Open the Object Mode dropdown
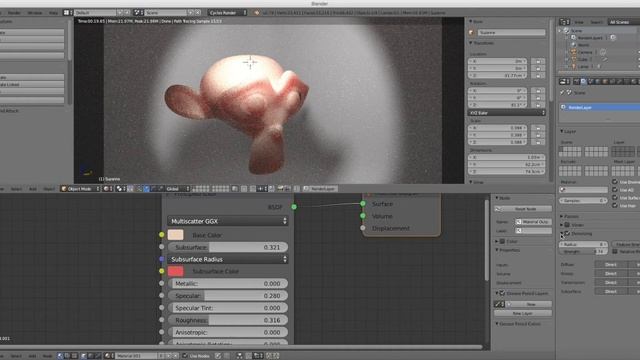Screen dimensions: 640x360 click(x=81, y=189)
